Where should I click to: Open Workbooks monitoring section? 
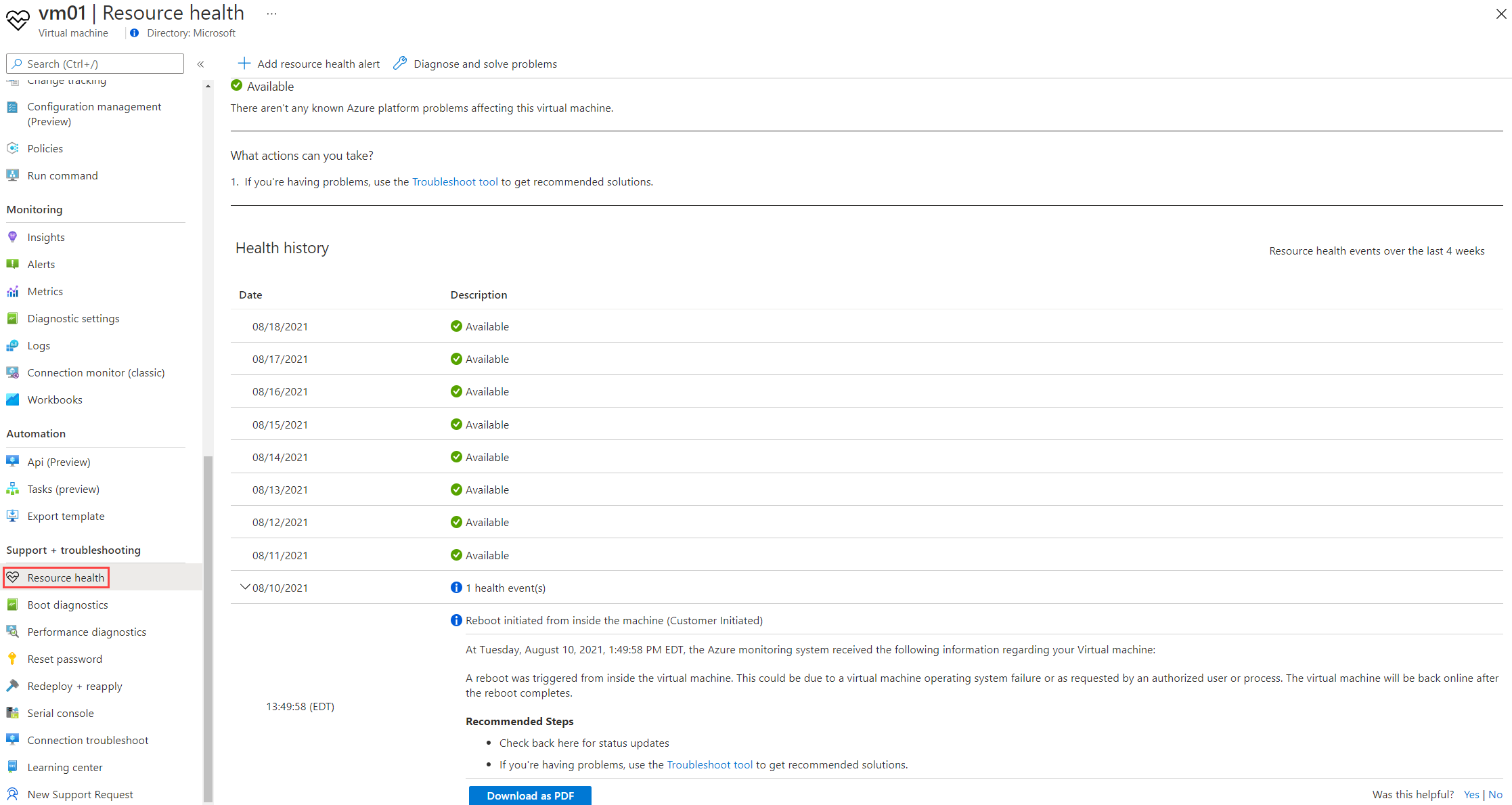pyautogui.click(x=54, y=400)
